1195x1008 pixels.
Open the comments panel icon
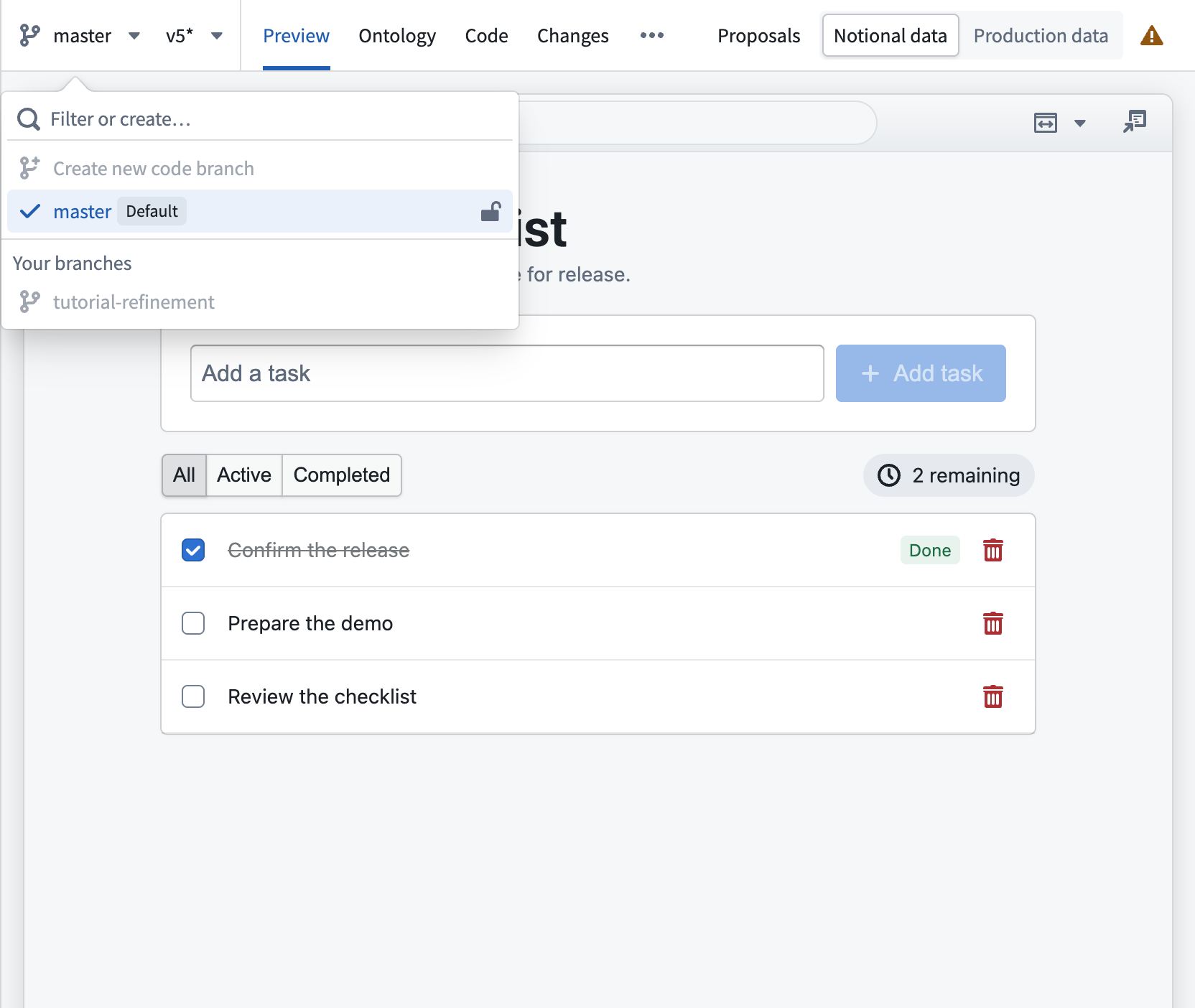1135,122
